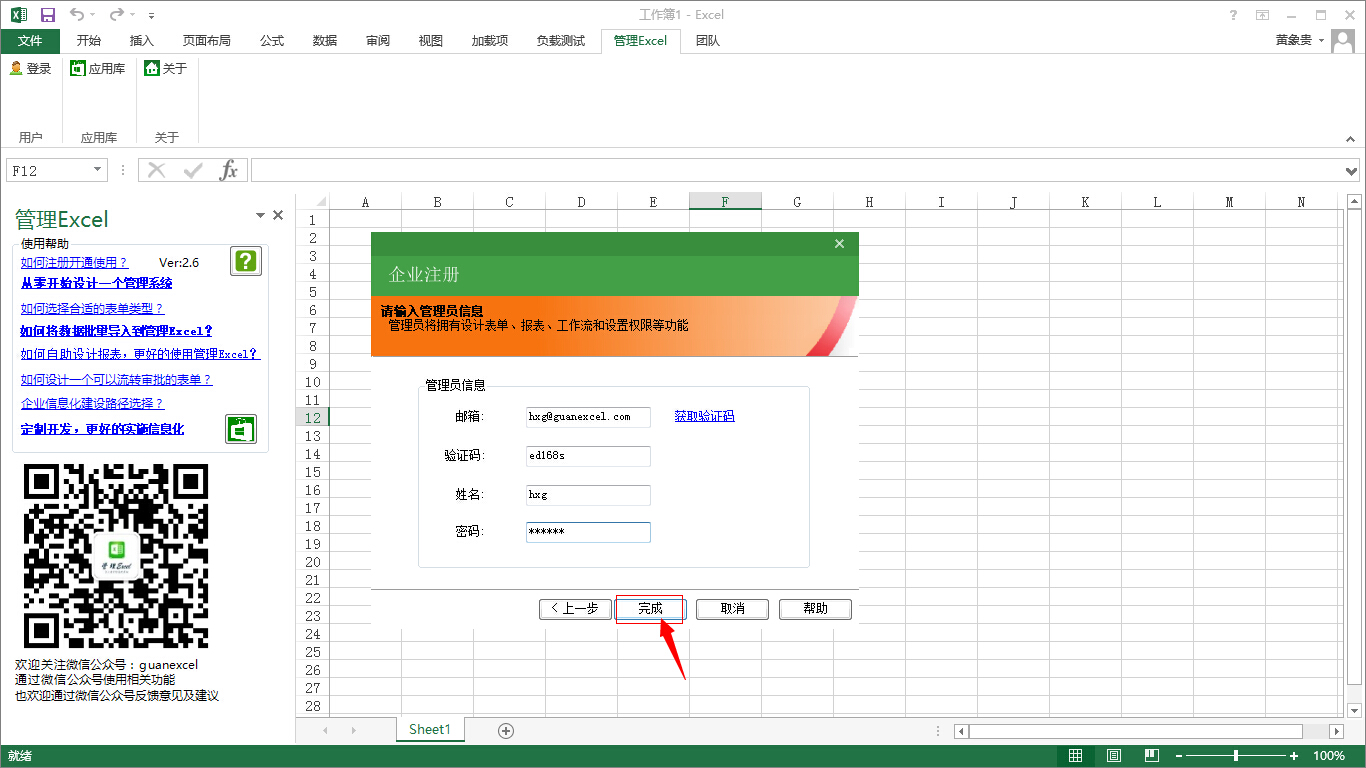This screenshot has width=1366, height=768.
Task: Open the 登录 login command
Action: 30,68
